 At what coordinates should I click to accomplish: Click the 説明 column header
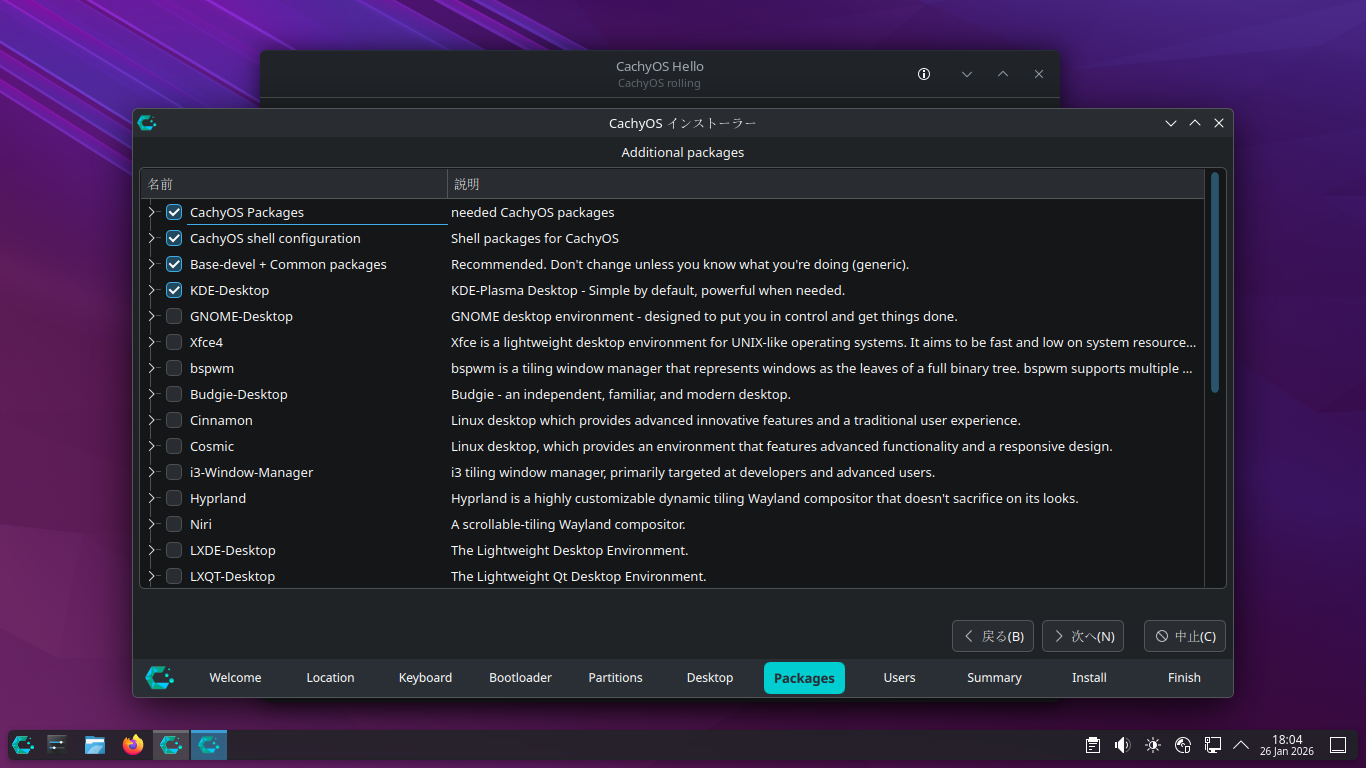click(x=826, y=184)
